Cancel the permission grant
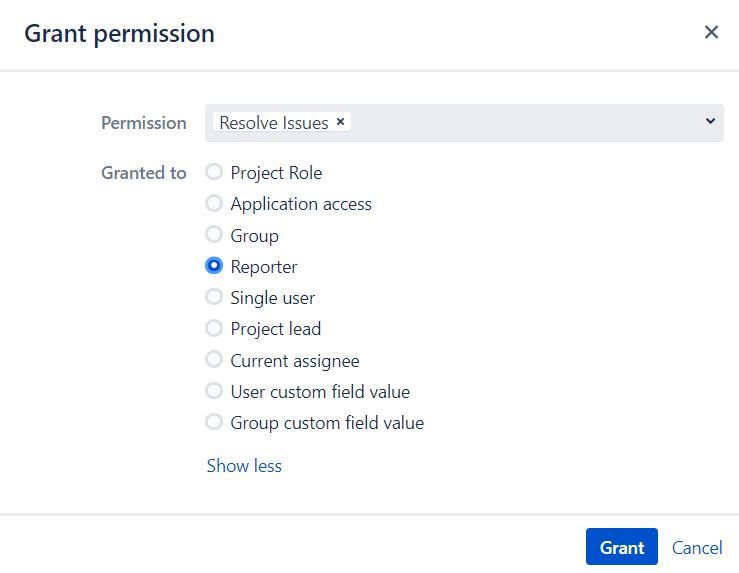The width and height of the screenshot is (739, 573). (697, 548)
